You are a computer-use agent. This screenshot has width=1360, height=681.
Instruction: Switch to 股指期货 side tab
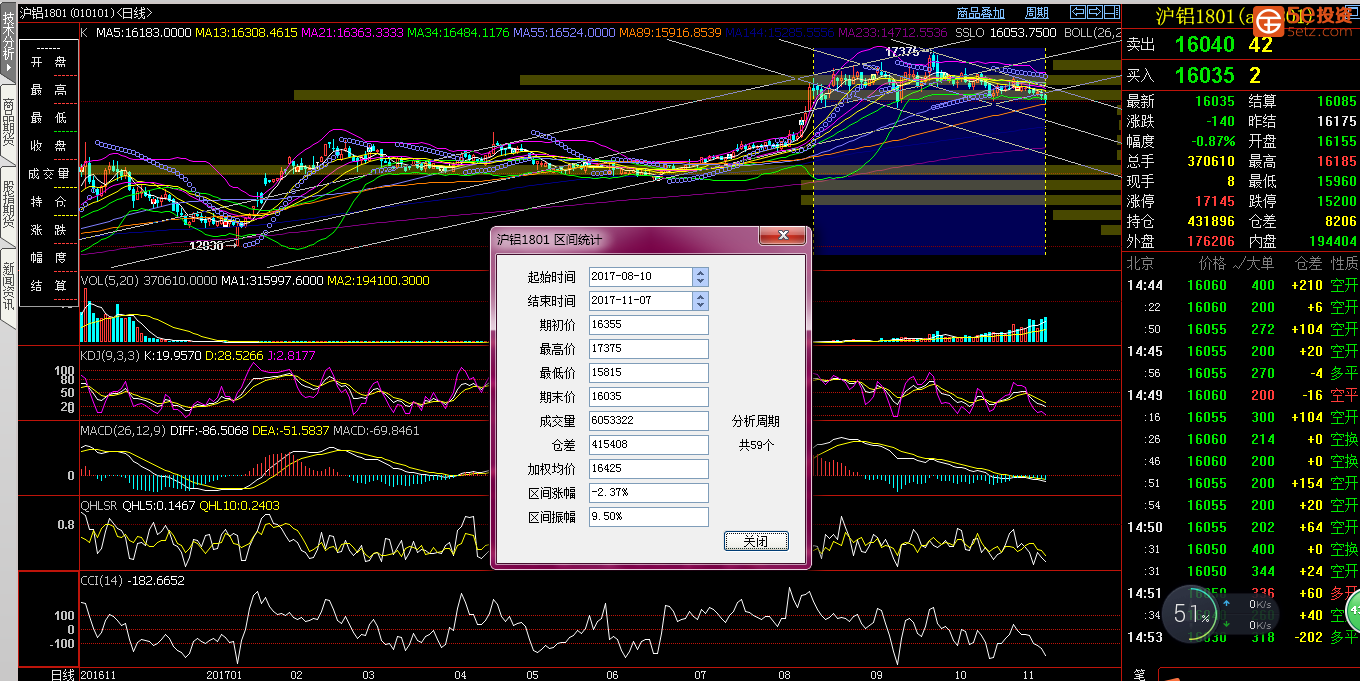8,206
